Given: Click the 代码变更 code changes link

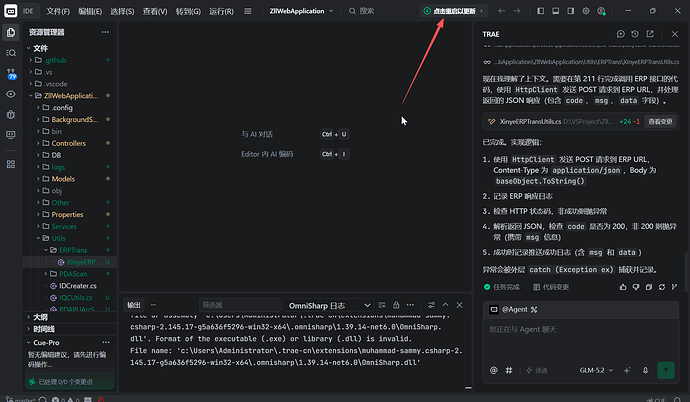Looking at the screenshot, I should coord(551,287).
